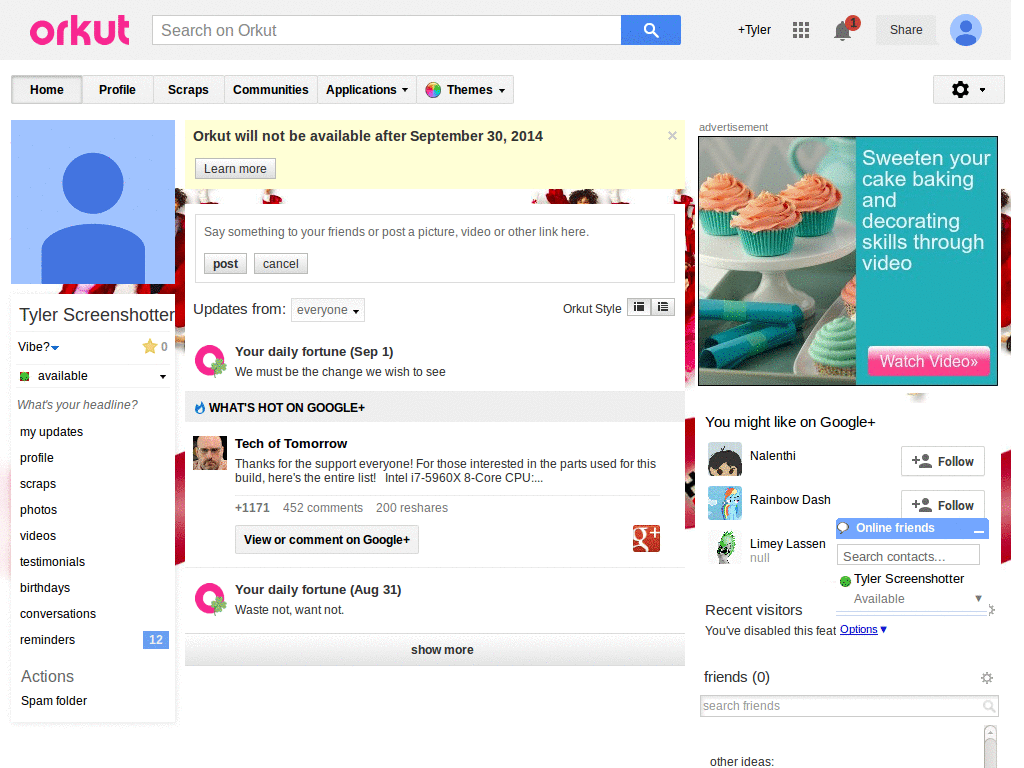Click the post button
Viewport: 1024px width, 768px height.
pyautogui.click(x=225, y=264)
